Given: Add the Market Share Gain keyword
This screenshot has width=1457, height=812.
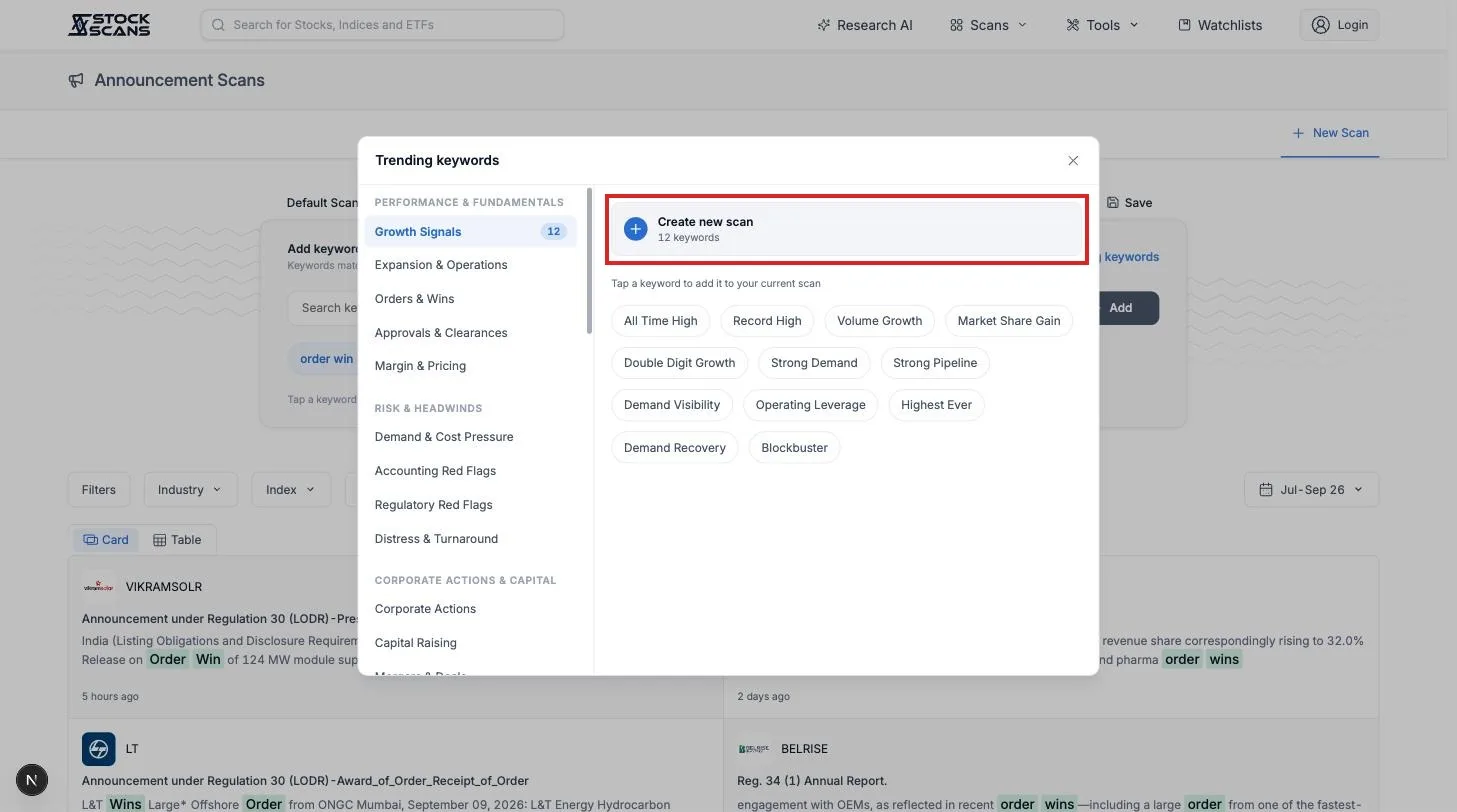Looking at the screenshot, I should point(1008,321).
